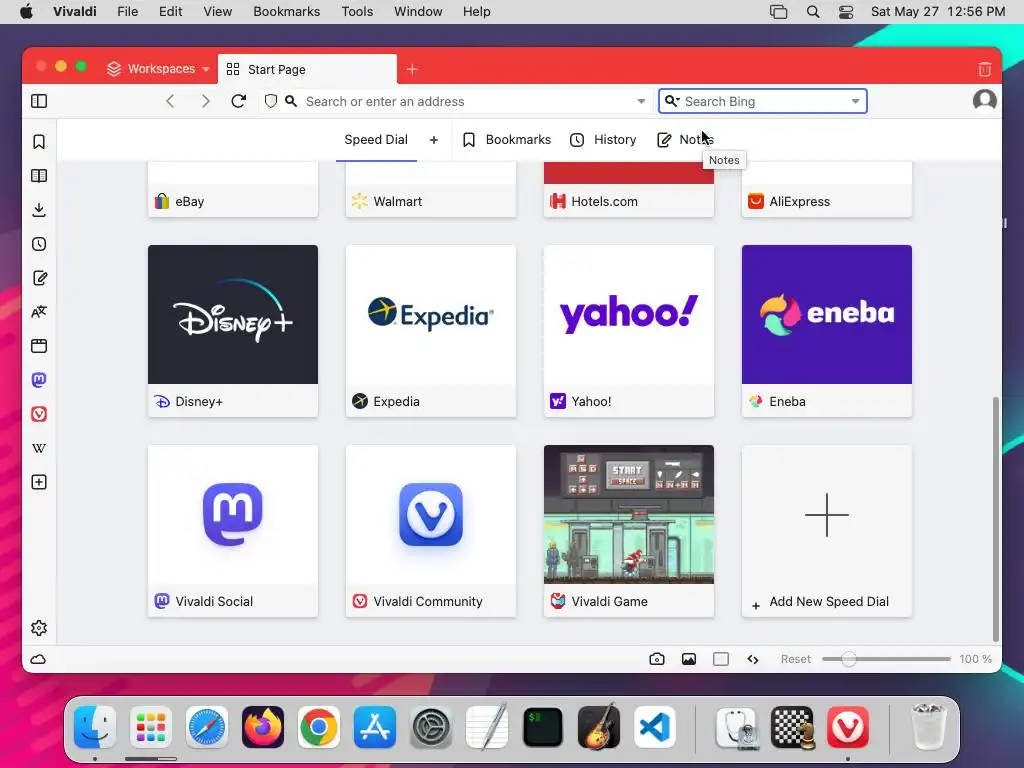Viewport: 1024px width, 768px height.
Task: Toggle images and animations loading
Action: 689,659
